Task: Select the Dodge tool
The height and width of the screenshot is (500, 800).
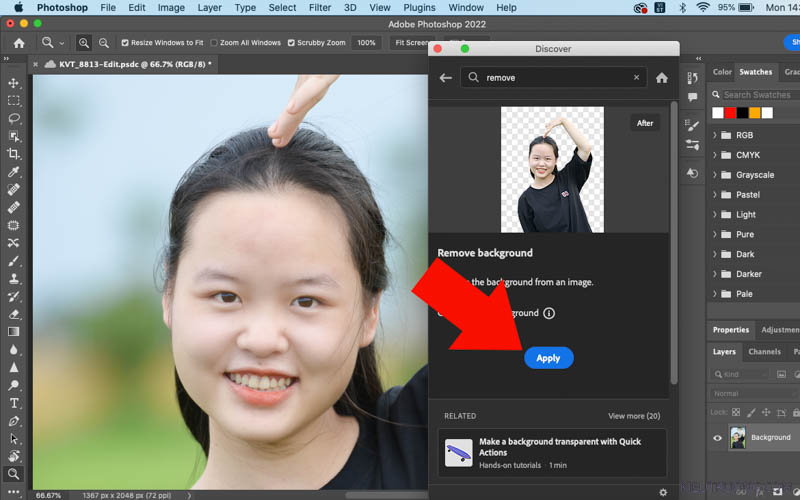Action: [14, 385]
